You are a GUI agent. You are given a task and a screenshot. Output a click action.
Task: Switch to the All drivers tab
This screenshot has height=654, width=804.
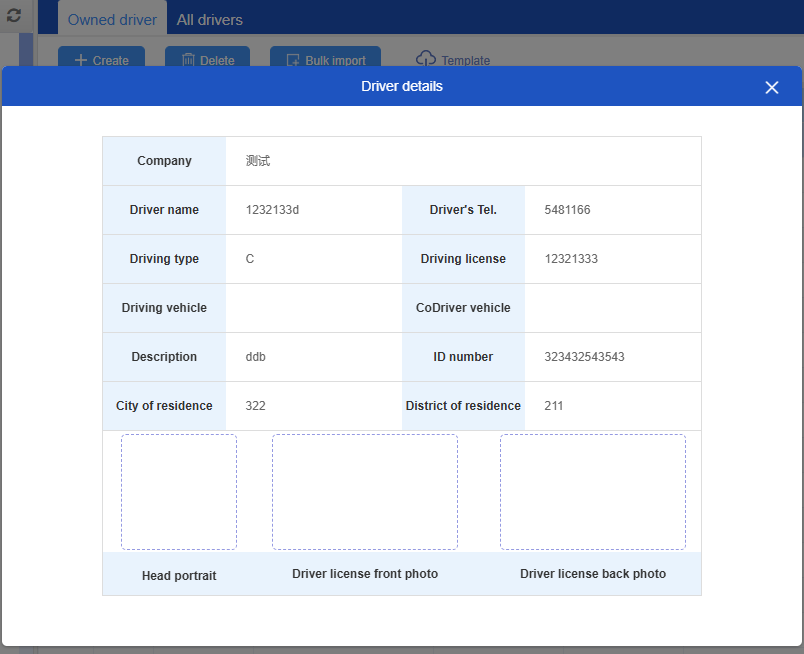[x=209, y=20]
